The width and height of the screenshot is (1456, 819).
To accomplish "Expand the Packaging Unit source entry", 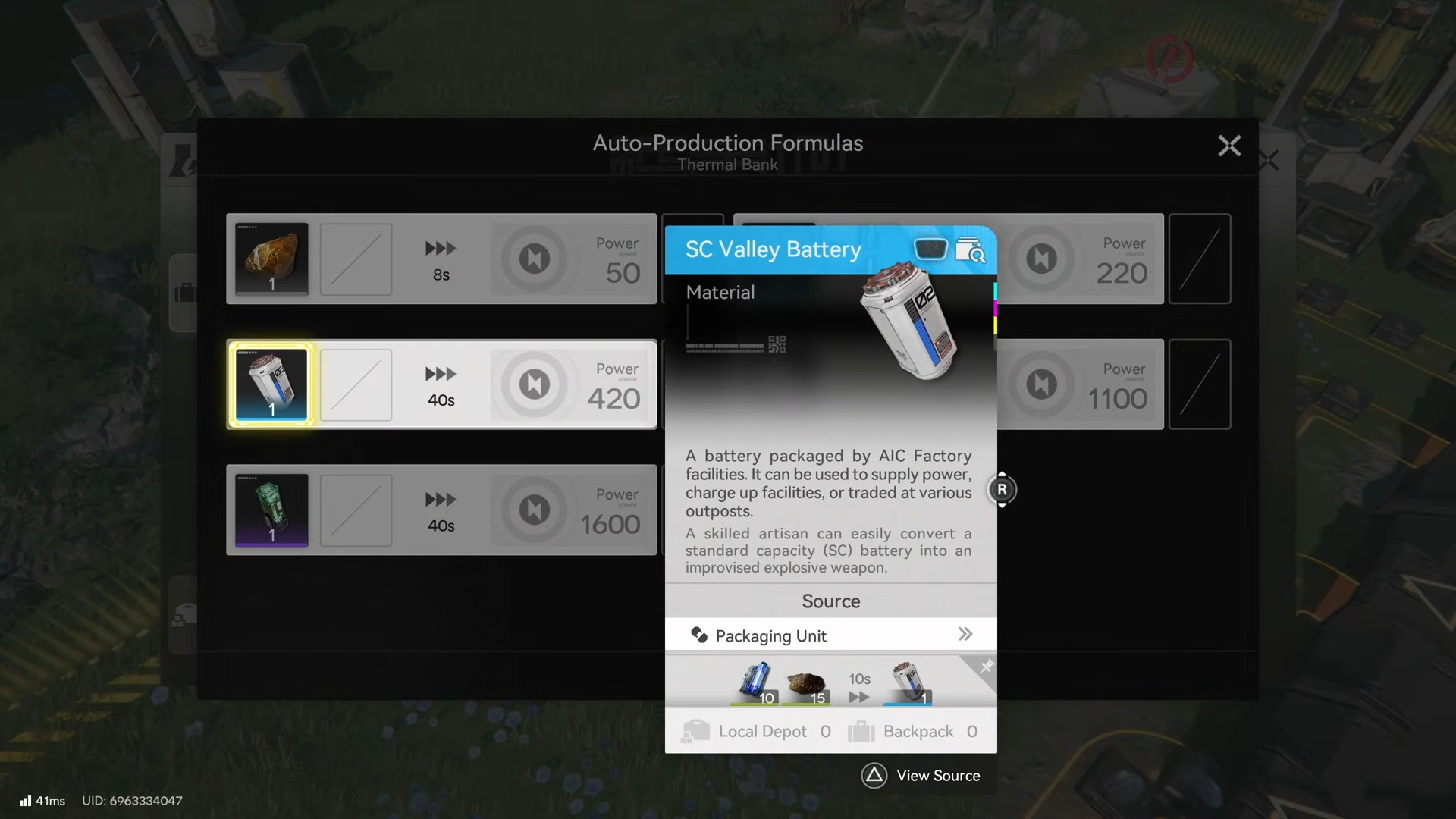I will tap(965, 635).
